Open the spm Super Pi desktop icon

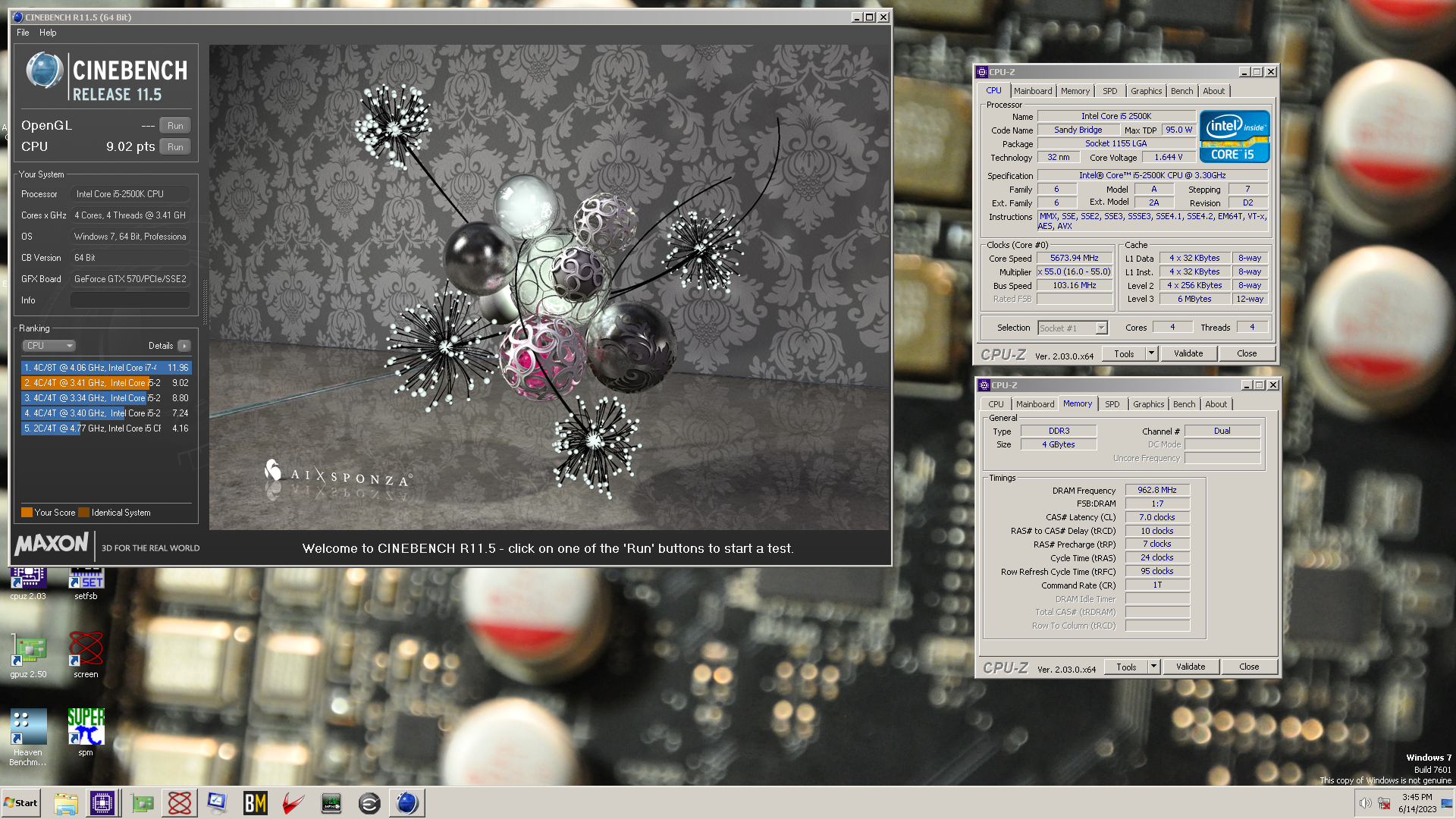[x=86, y=733]
